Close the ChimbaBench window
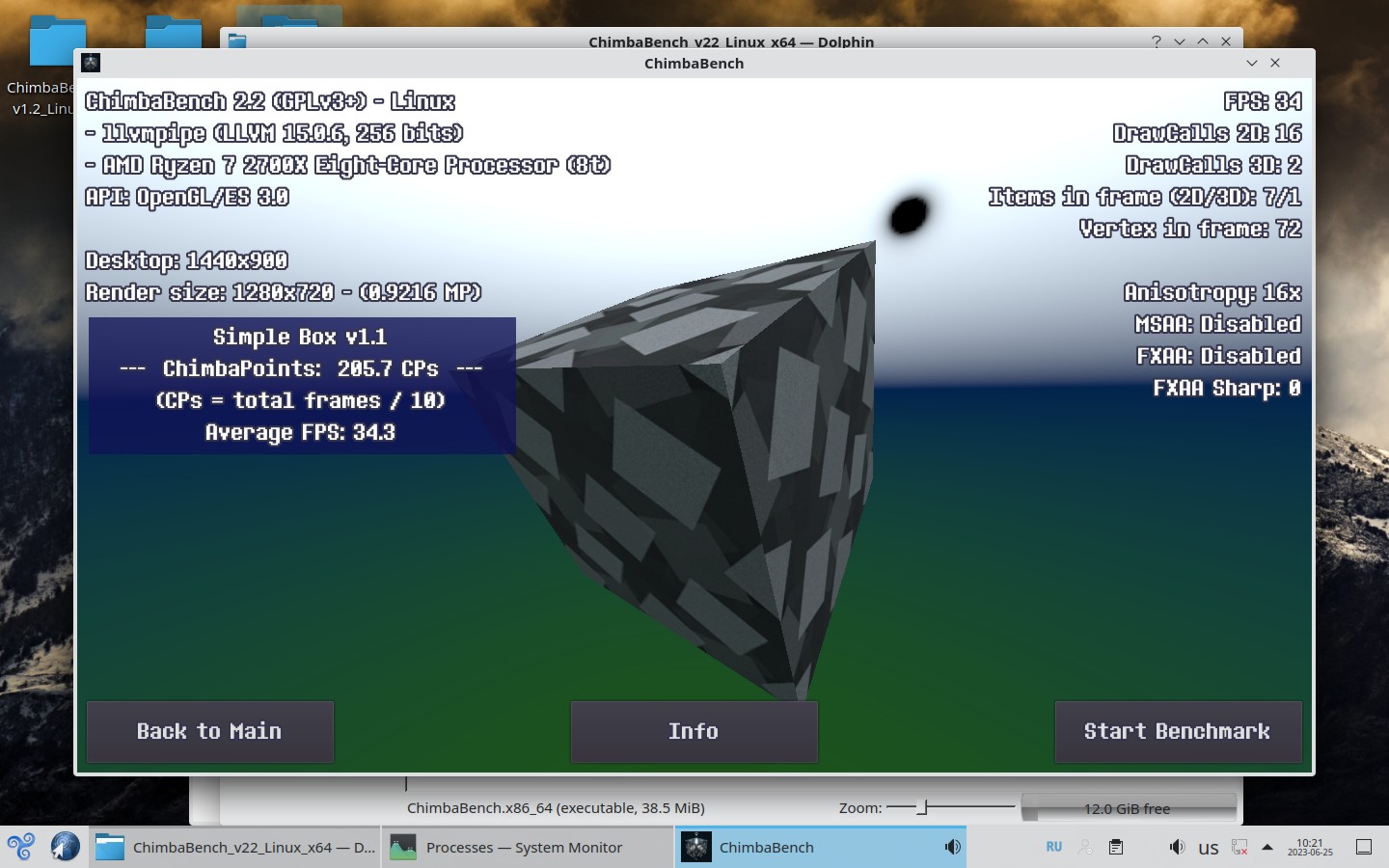This screenshot has height=868, width=1389. click(x=1275, y=63)
